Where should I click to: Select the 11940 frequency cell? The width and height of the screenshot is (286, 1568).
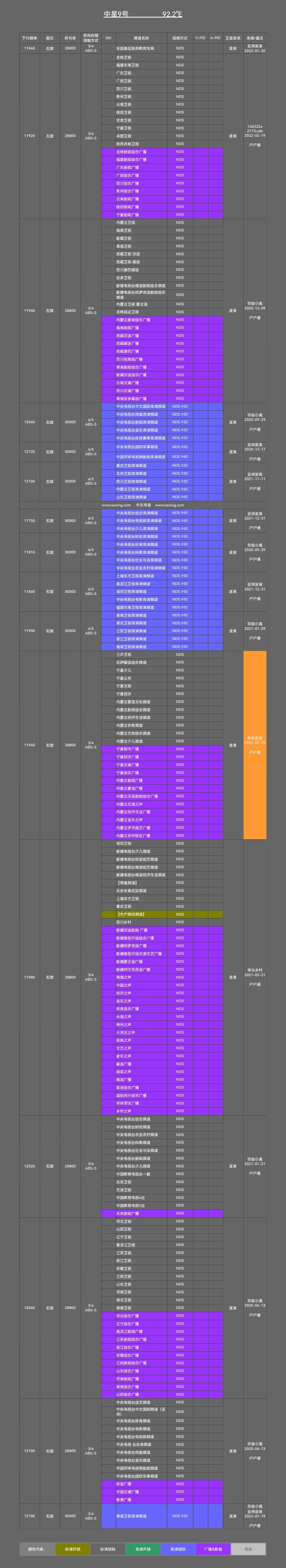(x=29, y=745)
